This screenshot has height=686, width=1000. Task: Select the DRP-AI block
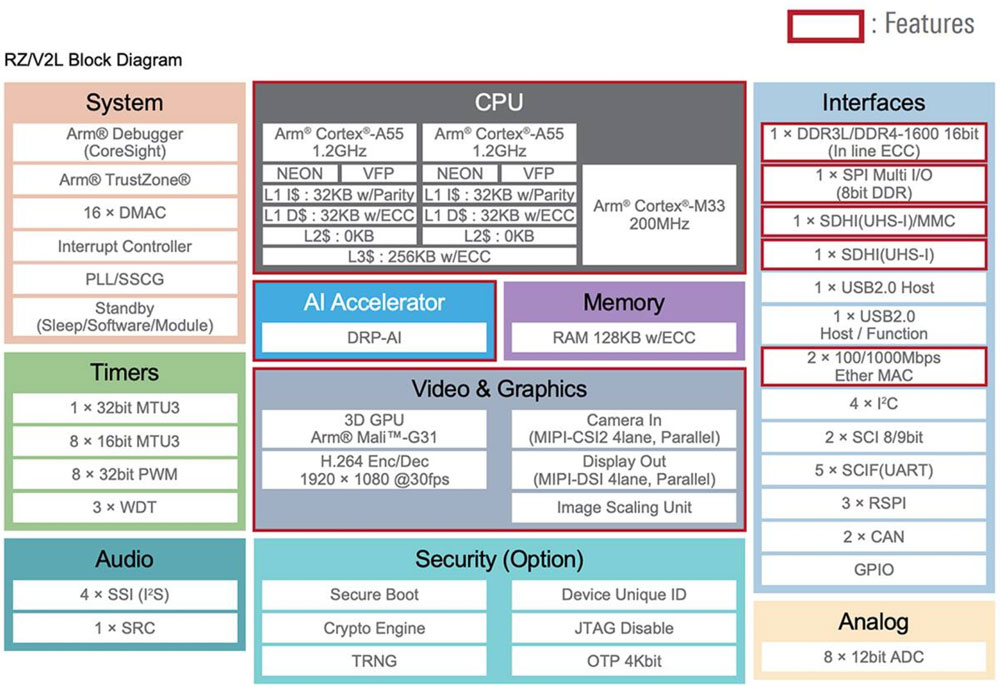373,338
